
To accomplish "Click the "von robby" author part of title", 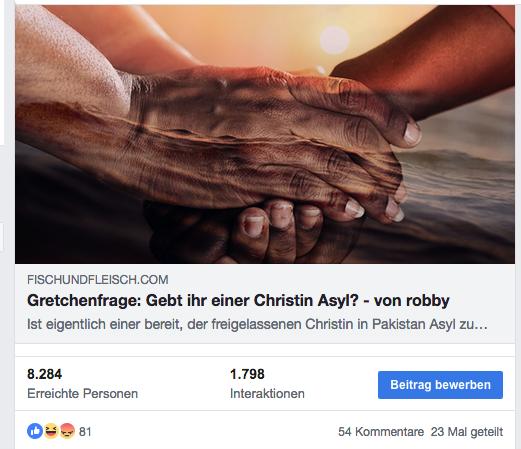I will coord(412,301).
